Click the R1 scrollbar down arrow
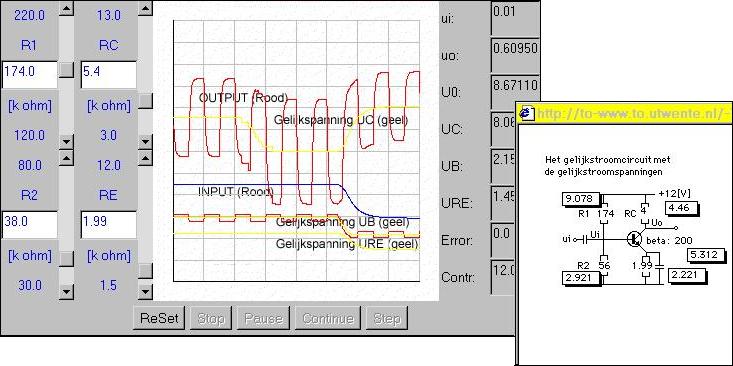The width and height of the screenshot is (733, 366). [67, 141]
